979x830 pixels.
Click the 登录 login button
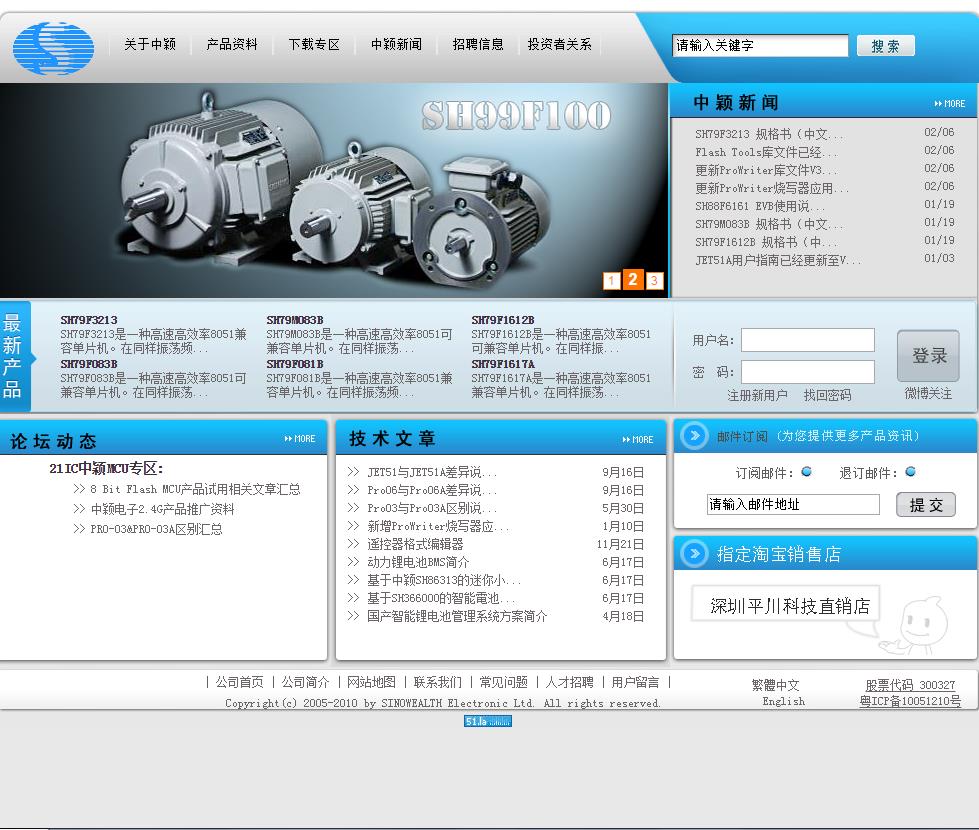[x=928, y=355]
